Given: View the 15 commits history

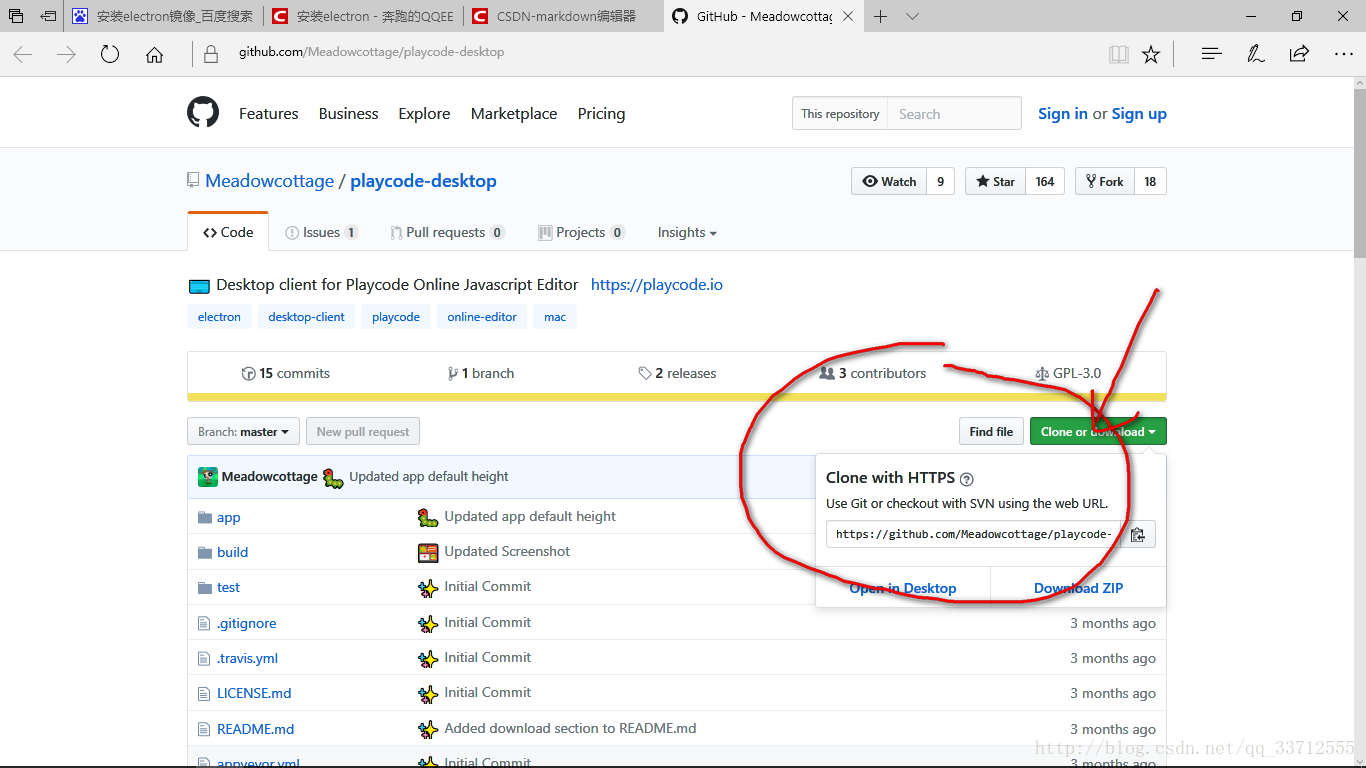Looking at the screenshot, I should click(x=286, y=373).
